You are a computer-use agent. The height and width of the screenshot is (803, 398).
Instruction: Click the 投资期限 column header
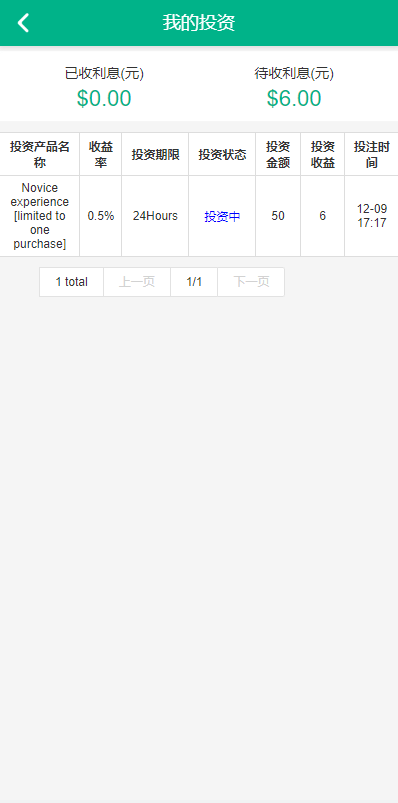(x=155, y=155)
